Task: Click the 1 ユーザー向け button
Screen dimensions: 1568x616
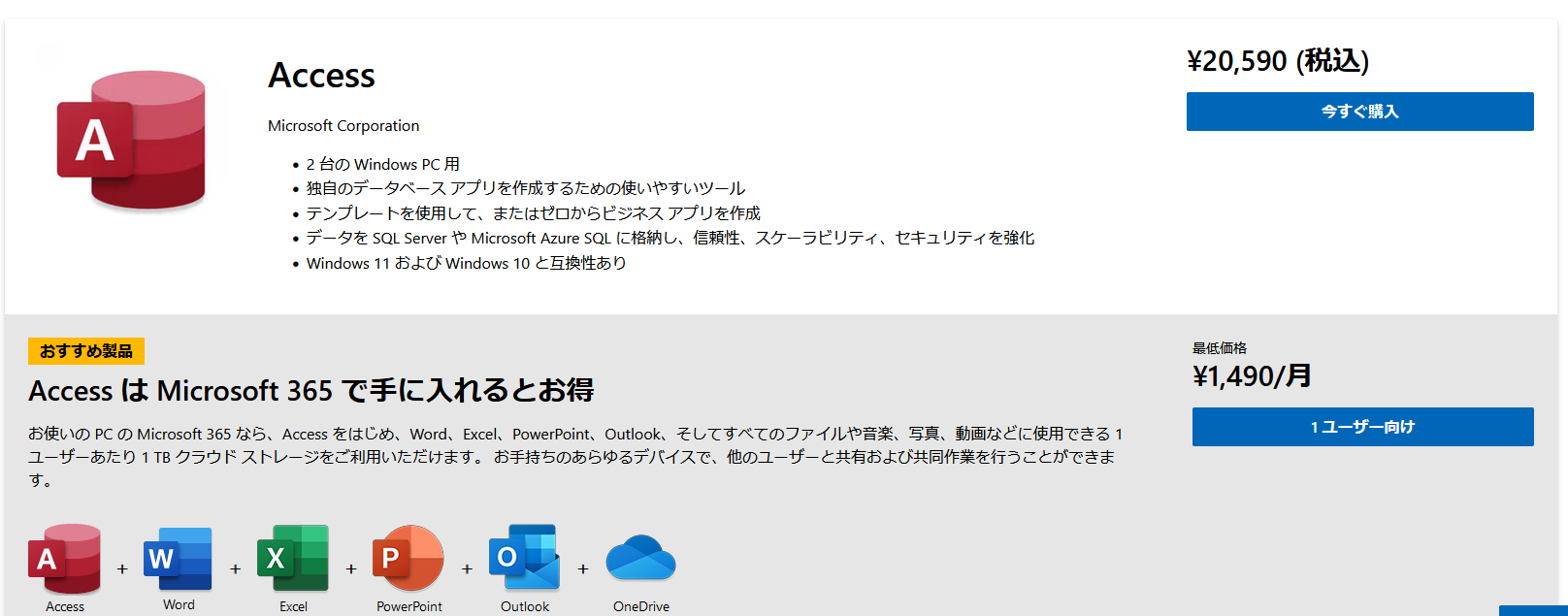Action: point(1362,427)
